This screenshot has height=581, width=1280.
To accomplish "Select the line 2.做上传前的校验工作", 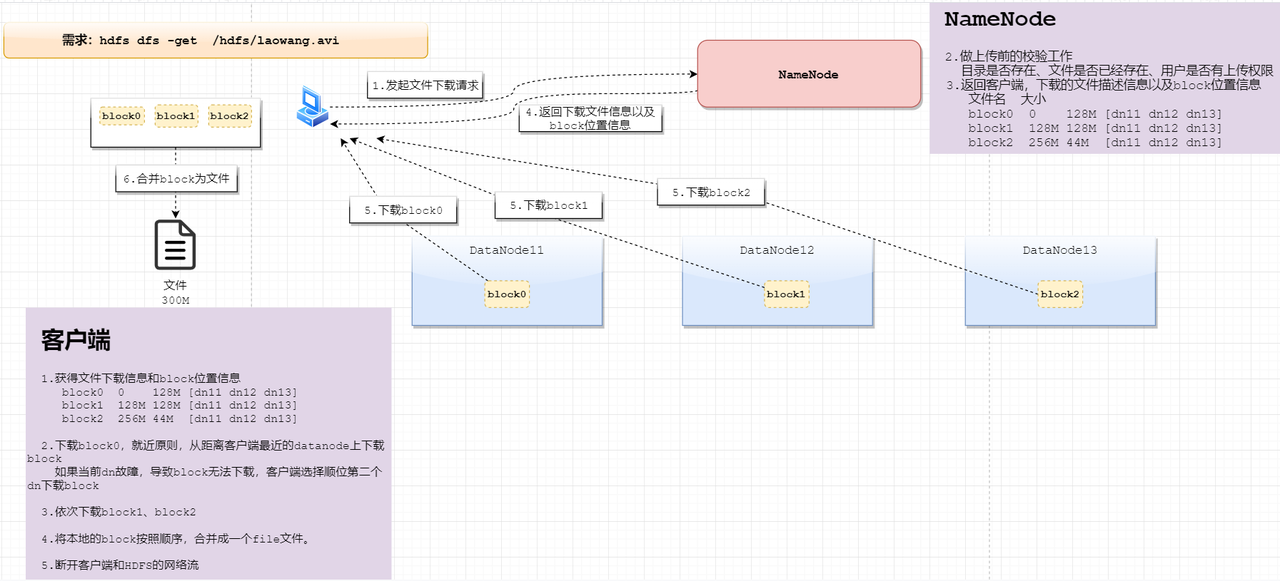I will 1008,56.
